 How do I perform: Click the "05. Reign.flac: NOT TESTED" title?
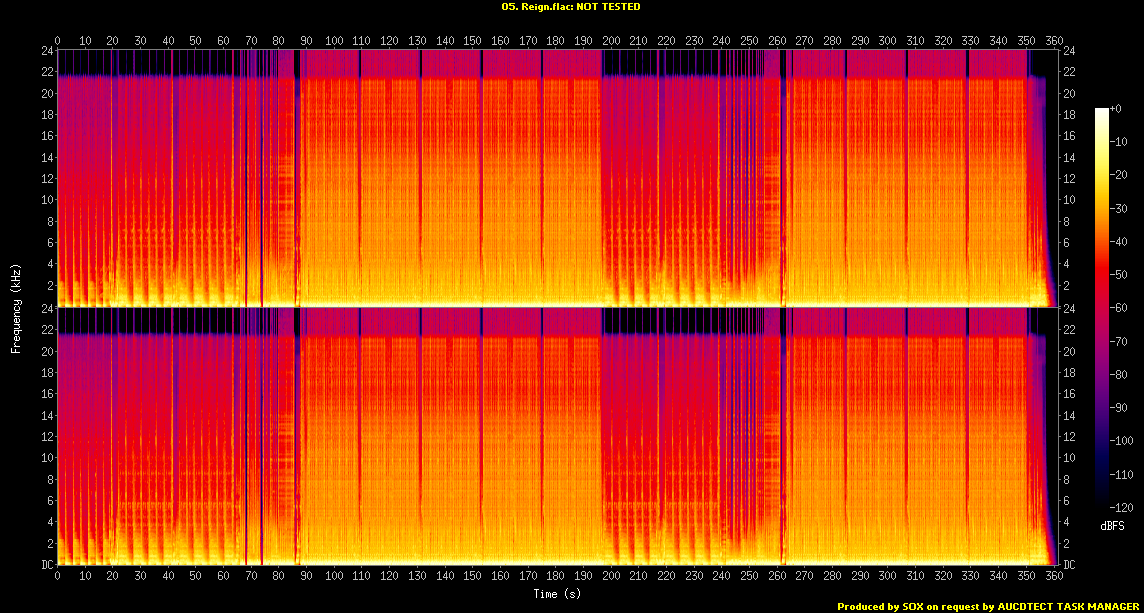point(571,7)
